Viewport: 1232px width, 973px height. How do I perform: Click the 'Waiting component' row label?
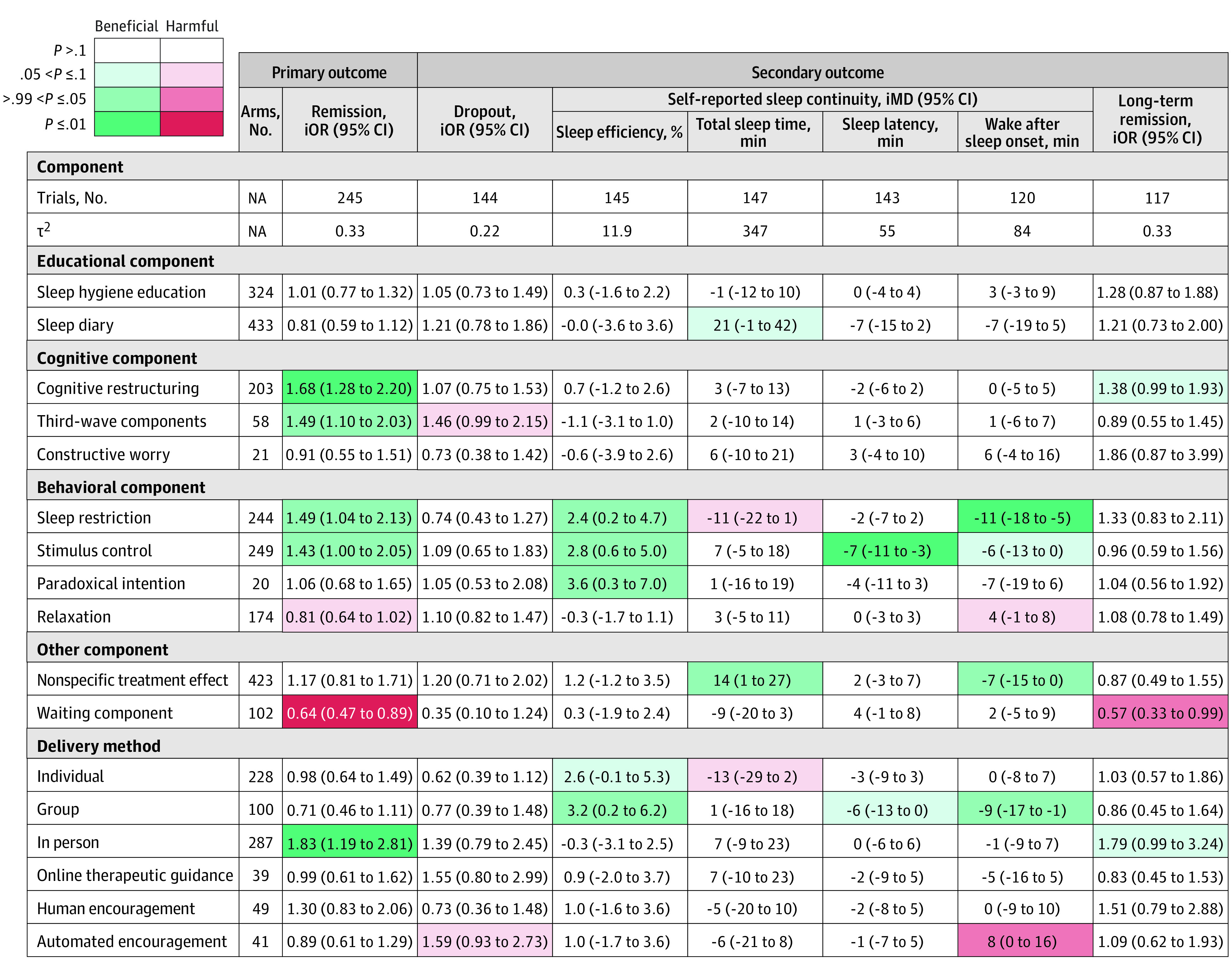(105, 713)
